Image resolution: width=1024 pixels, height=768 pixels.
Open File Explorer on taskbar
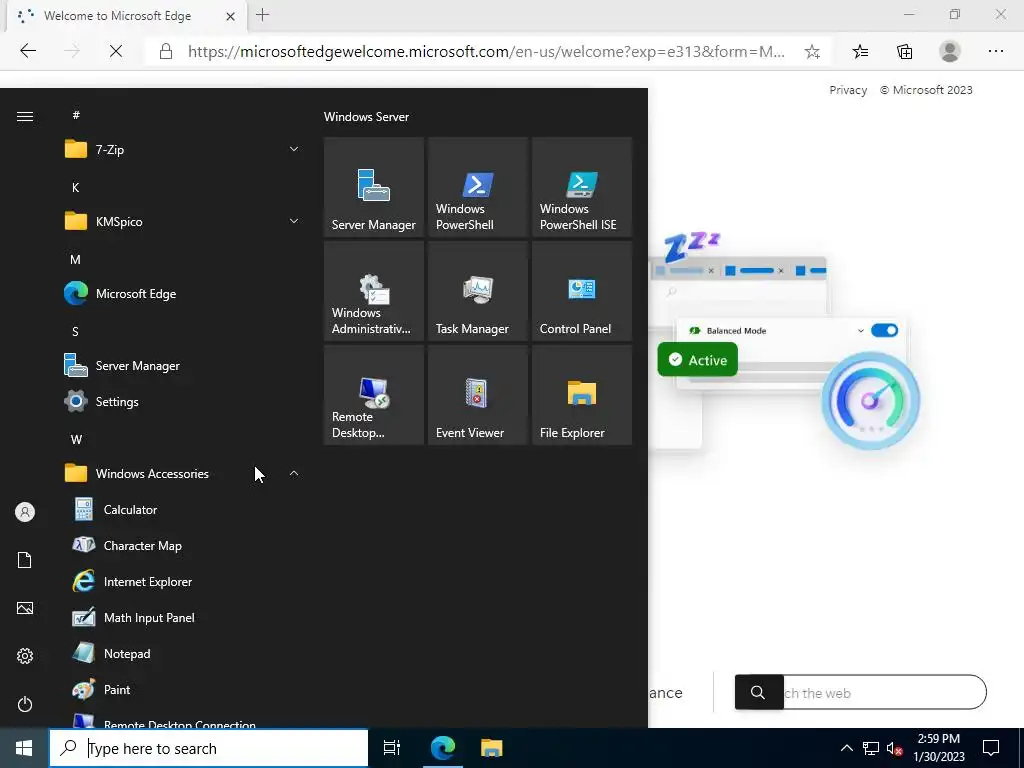coord(491,748)
